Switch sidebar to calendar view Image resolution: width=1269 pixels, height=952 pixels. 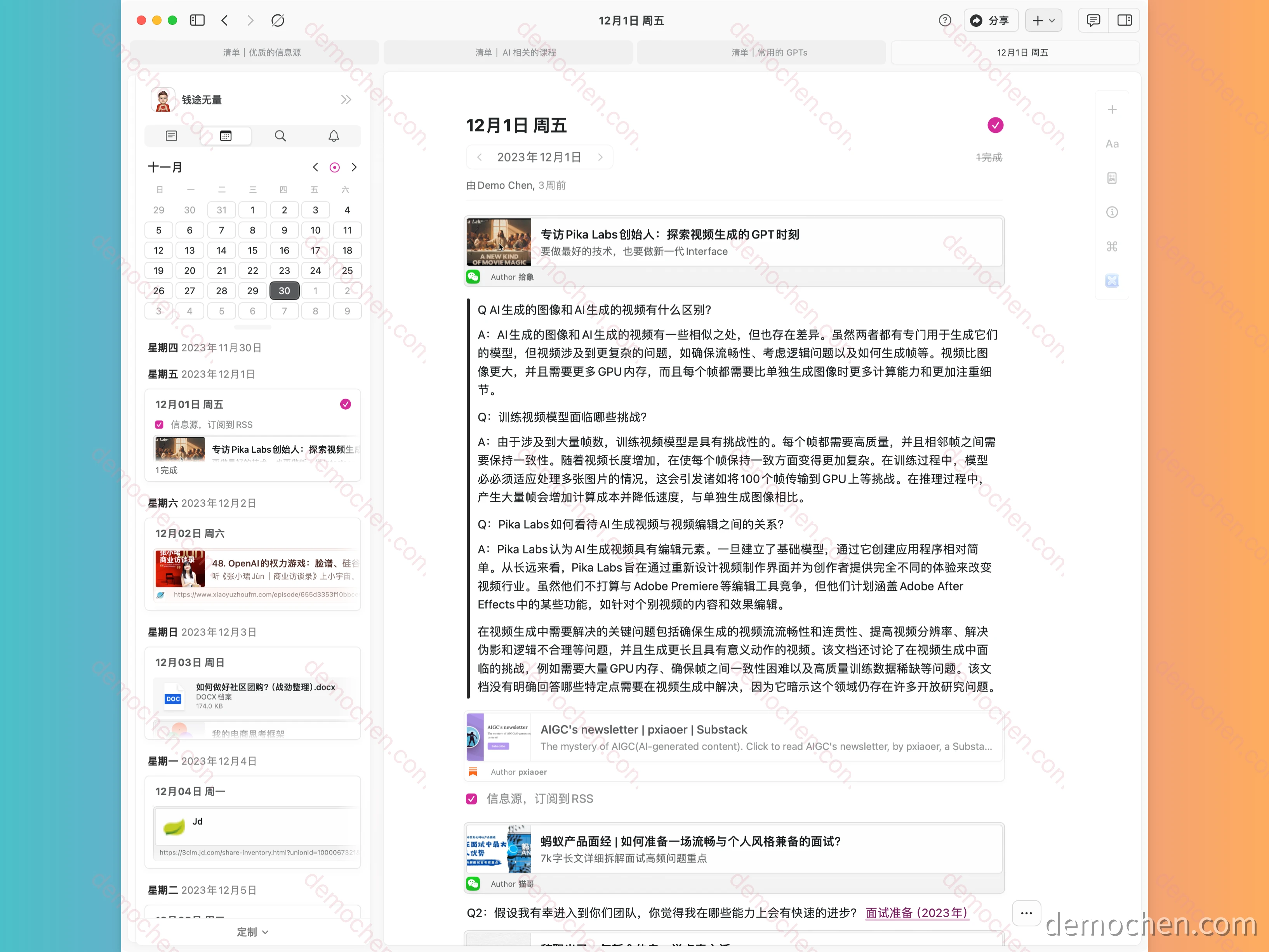[x=226, y=136]
